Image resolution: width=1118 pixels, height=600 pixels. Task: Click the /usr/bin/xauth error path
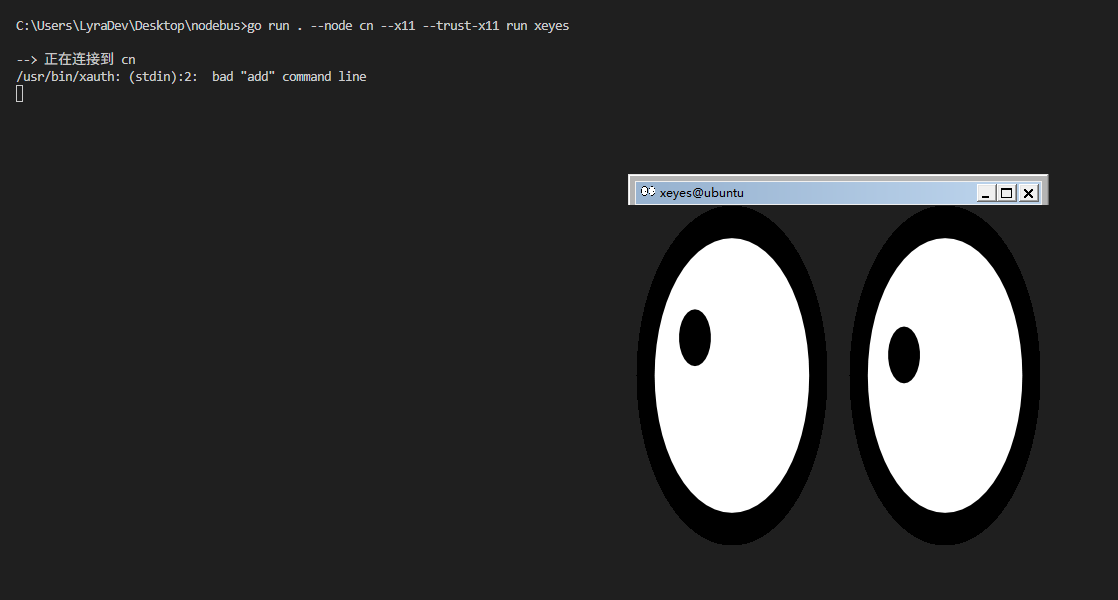click(63, 77)
